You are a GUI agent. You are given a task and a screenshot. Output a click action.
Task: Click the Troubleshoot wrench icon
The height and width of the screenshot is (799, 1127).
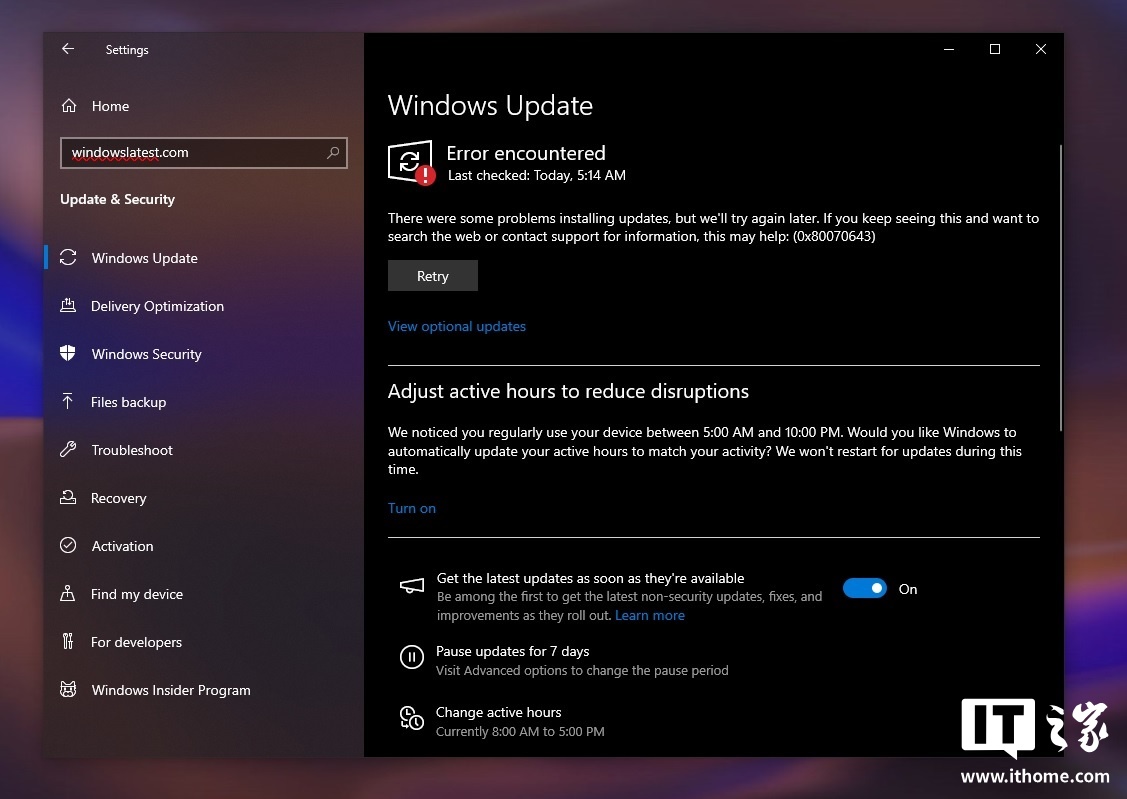68,450
